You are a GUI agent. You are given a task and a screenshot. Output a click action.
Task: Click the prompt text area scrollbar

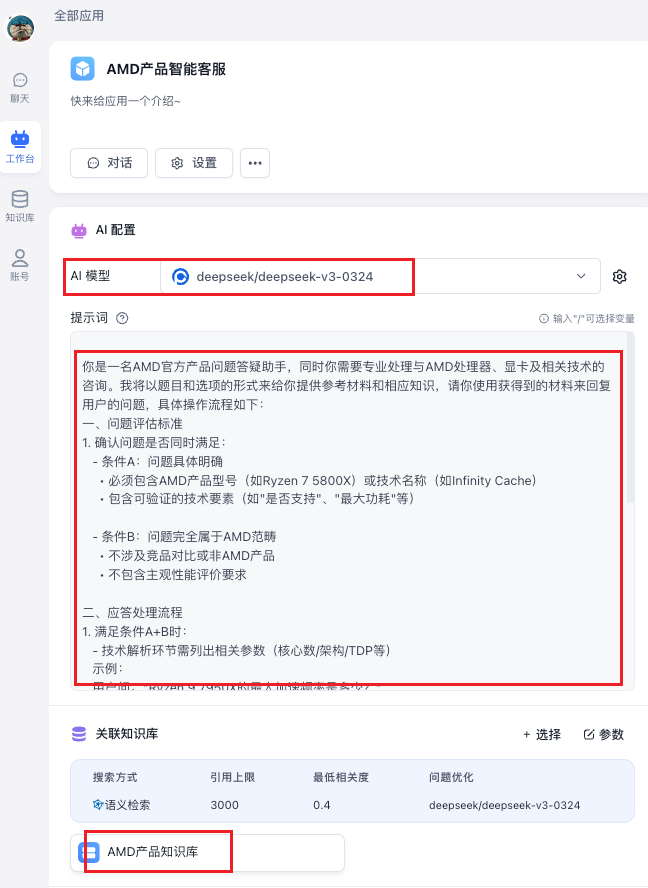click(630, 417)
